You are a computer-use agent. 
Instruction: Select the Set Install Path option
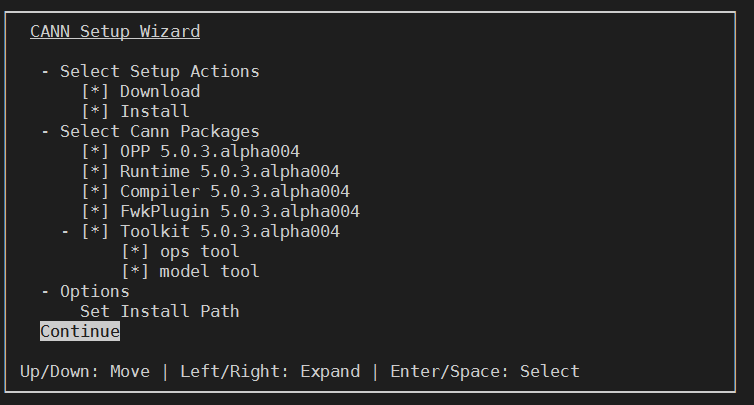(159, 312)
